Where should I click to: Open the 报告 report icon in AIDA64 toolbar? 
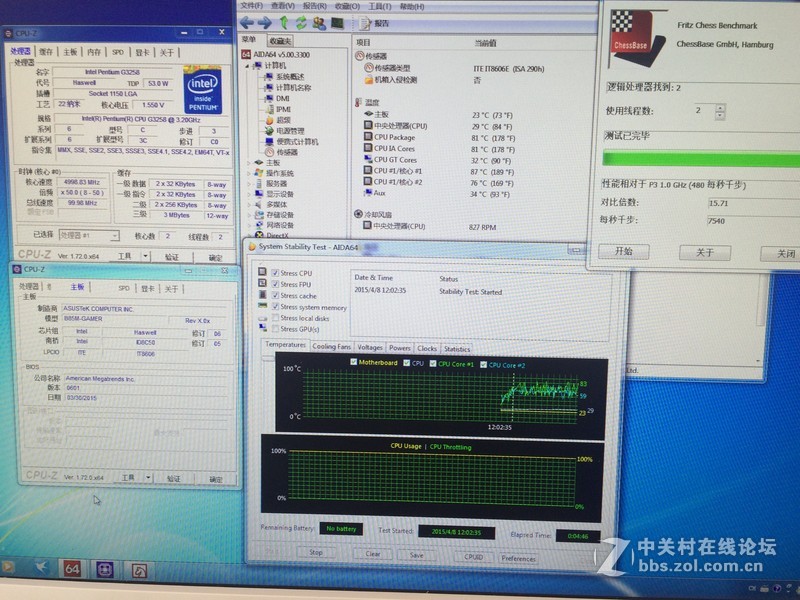[365, 23]
